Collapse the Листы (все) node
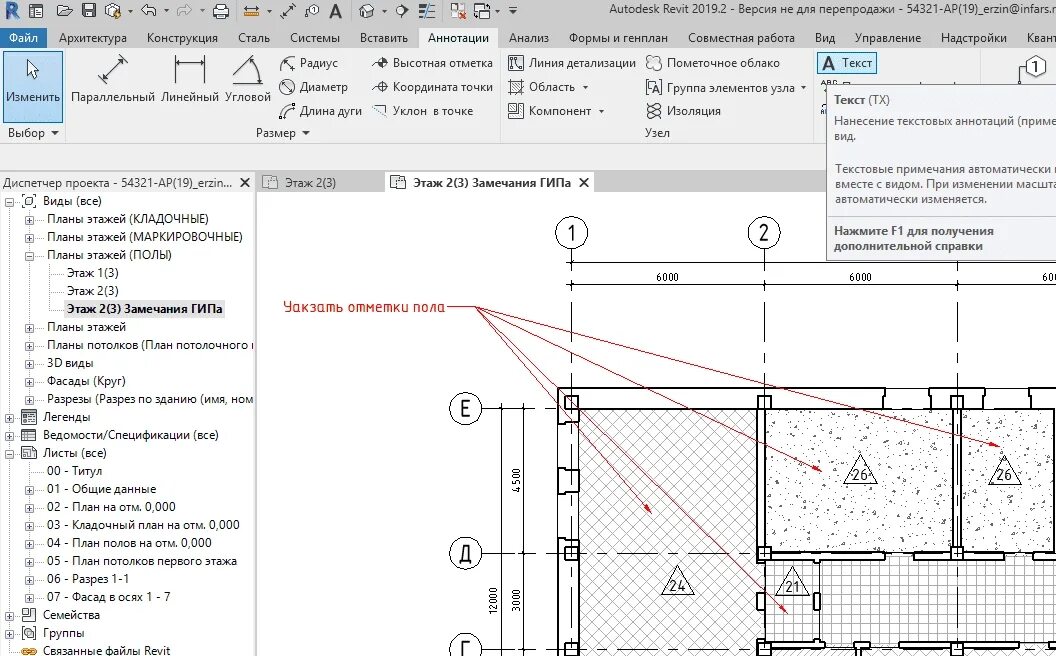 coord(9,454)
